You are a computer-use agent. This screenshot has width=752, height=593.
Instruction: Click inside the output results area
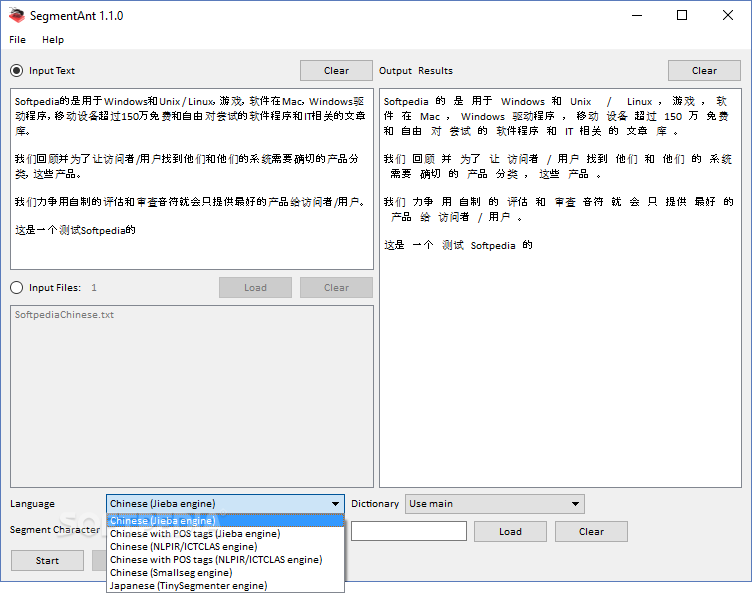coord(560,288)
